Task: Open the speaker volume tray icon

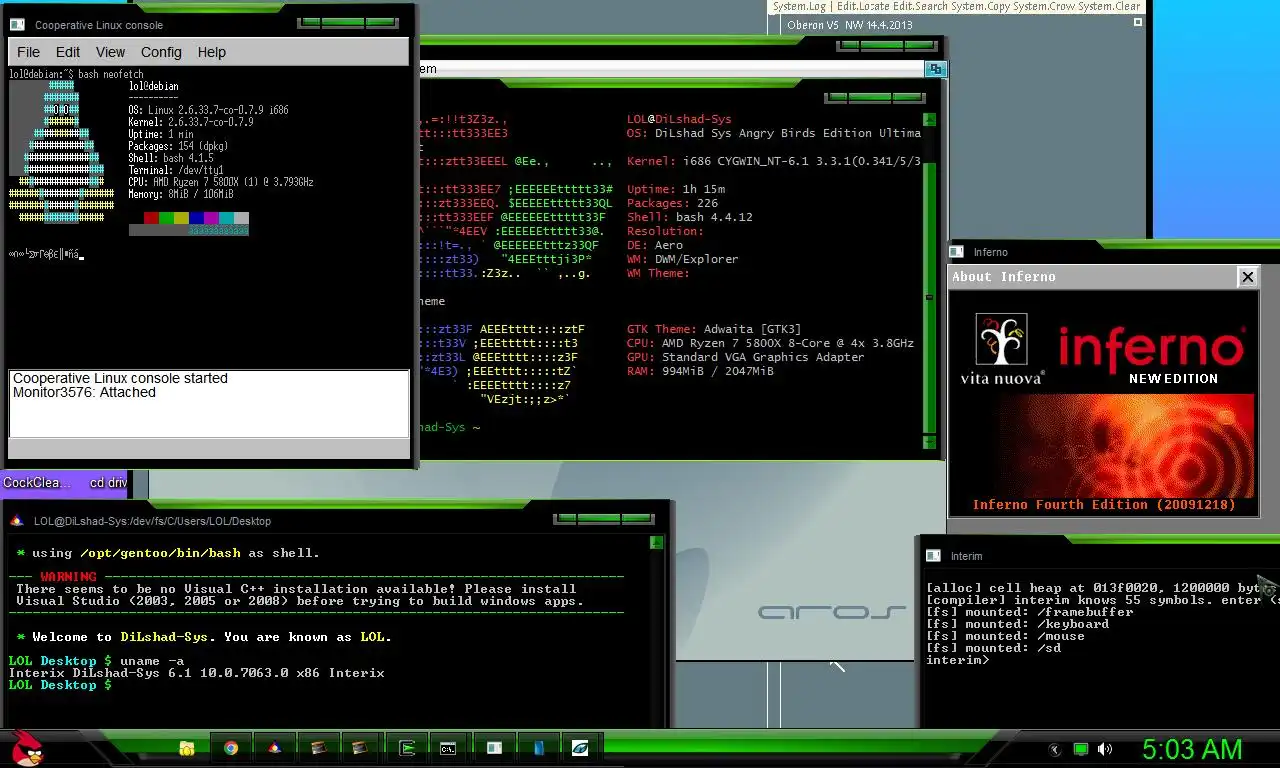Action: pyautogui.click(x=1104, y=749)
